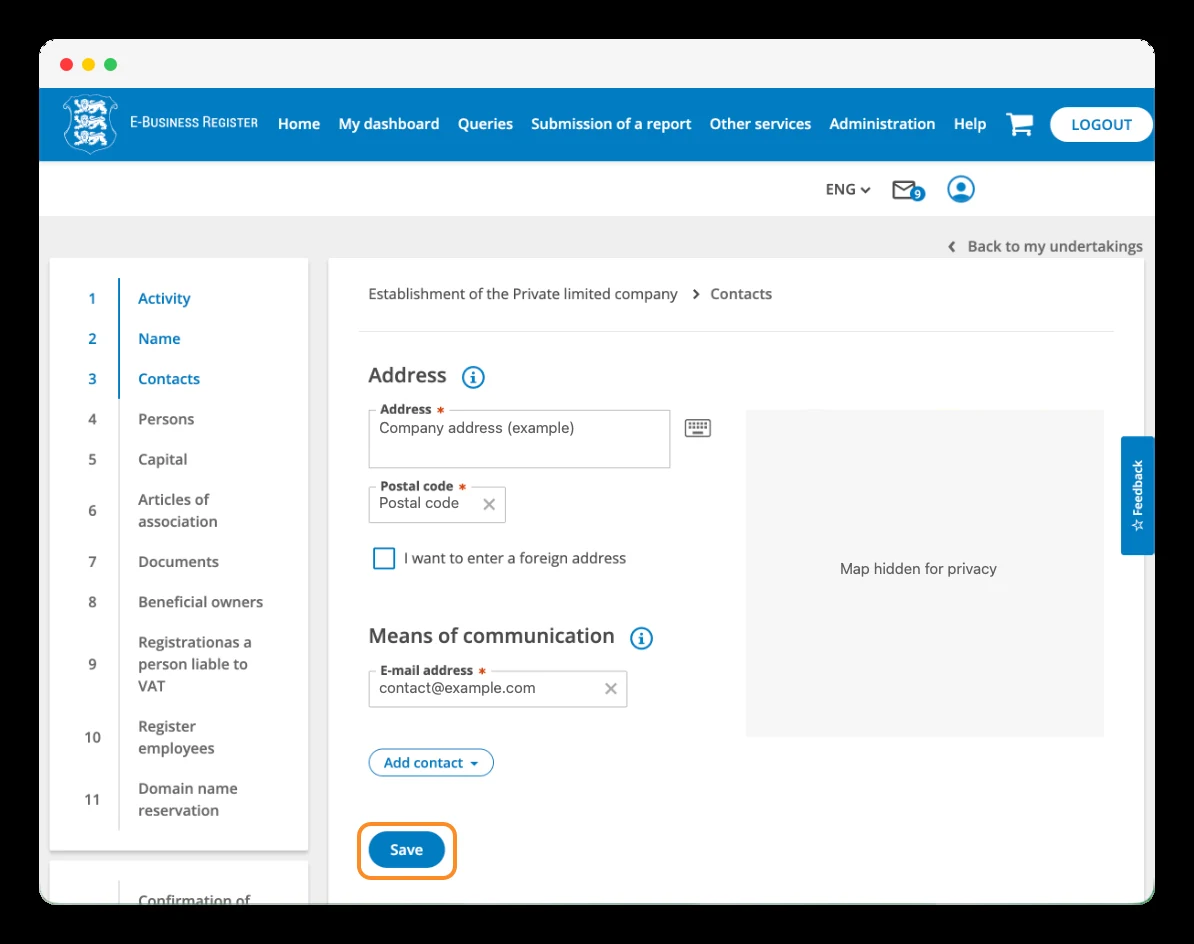The width and height of the screenshot is (1194, 944).
Task: Click into the Address text area
Action: tap(519, 439)
